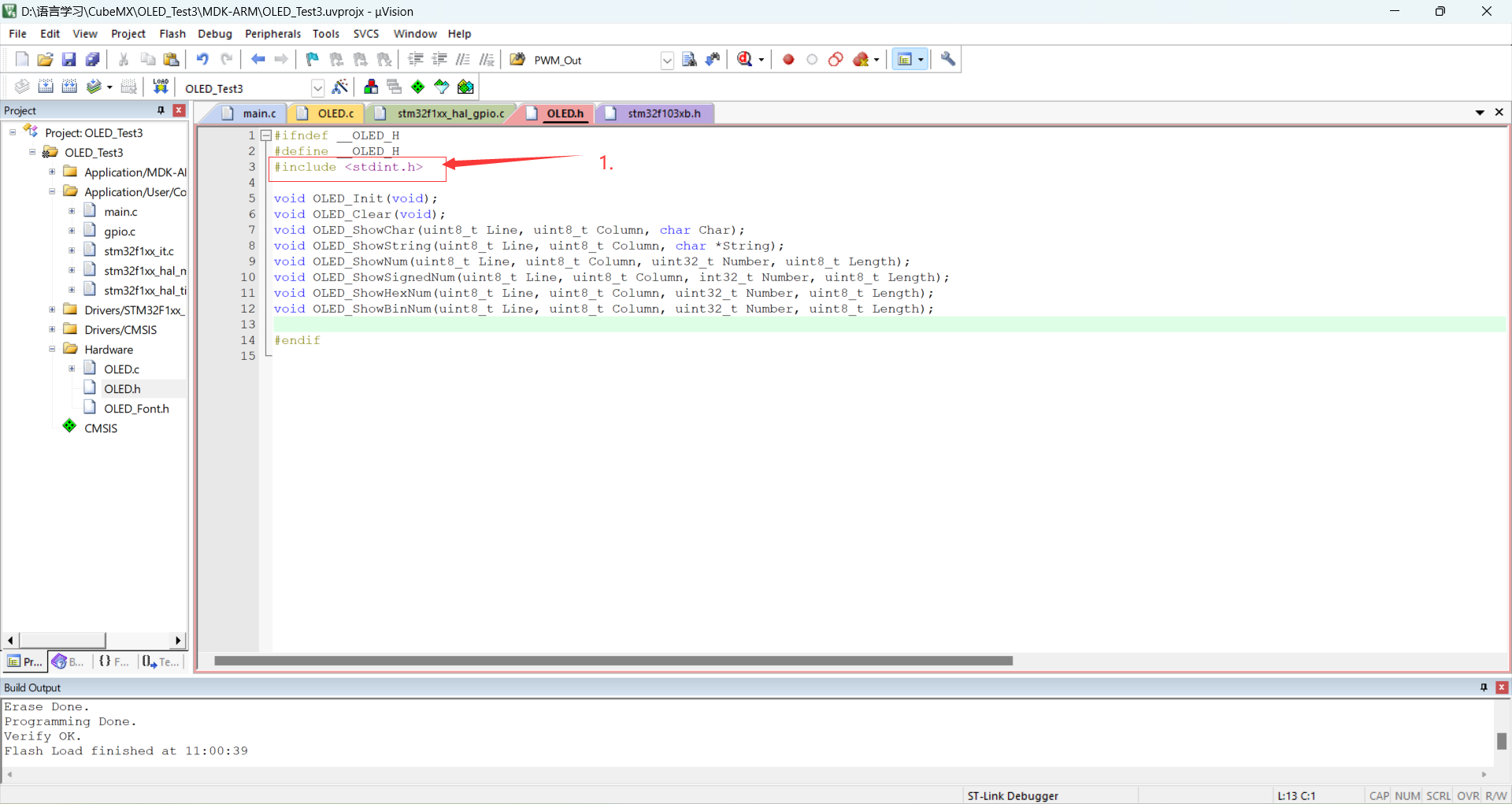
Task: Show Functions tab in project panel
Action: (x=114, y=661)
